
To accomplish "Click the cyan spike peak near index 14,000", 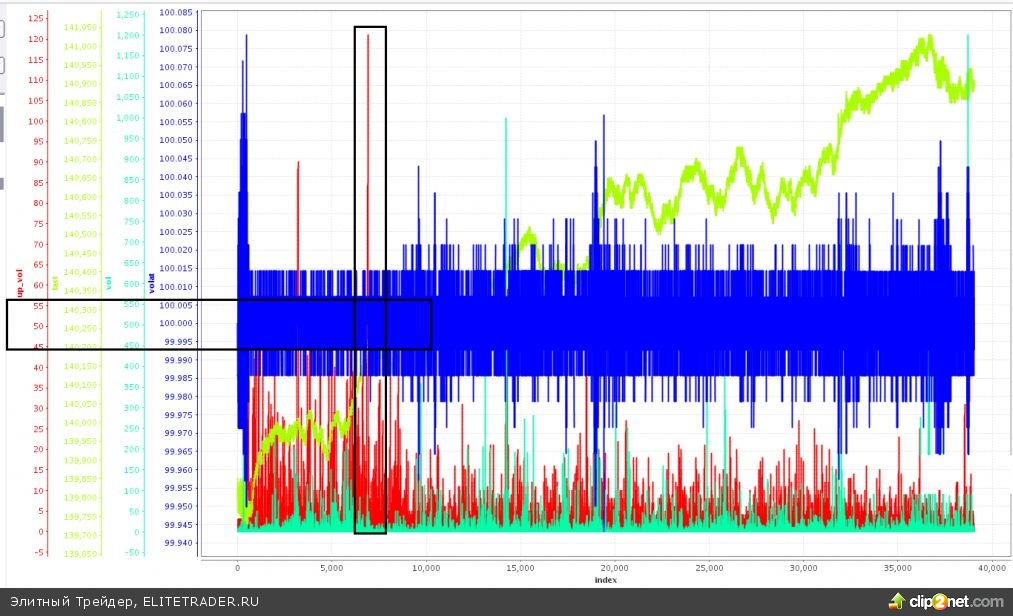I will click(x=506, y=121).
